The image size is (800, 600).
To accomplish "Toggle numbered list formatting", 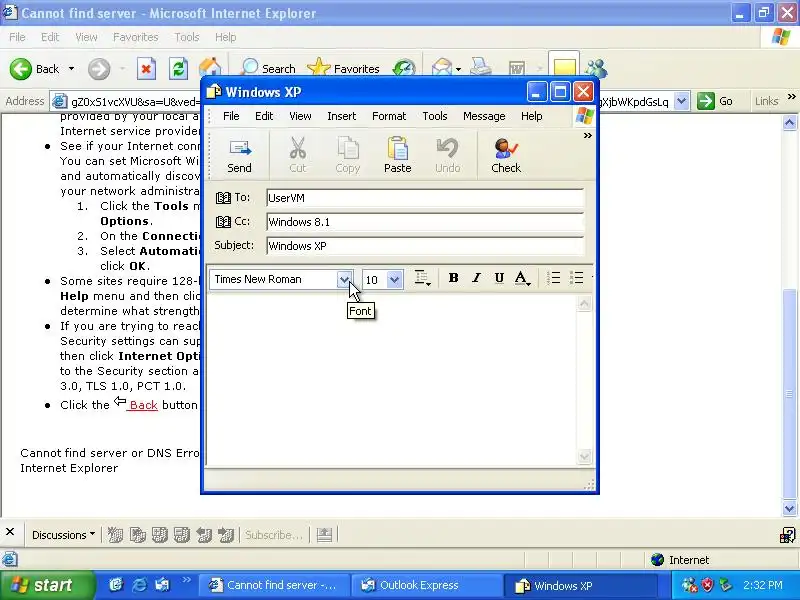I will 554,278.
